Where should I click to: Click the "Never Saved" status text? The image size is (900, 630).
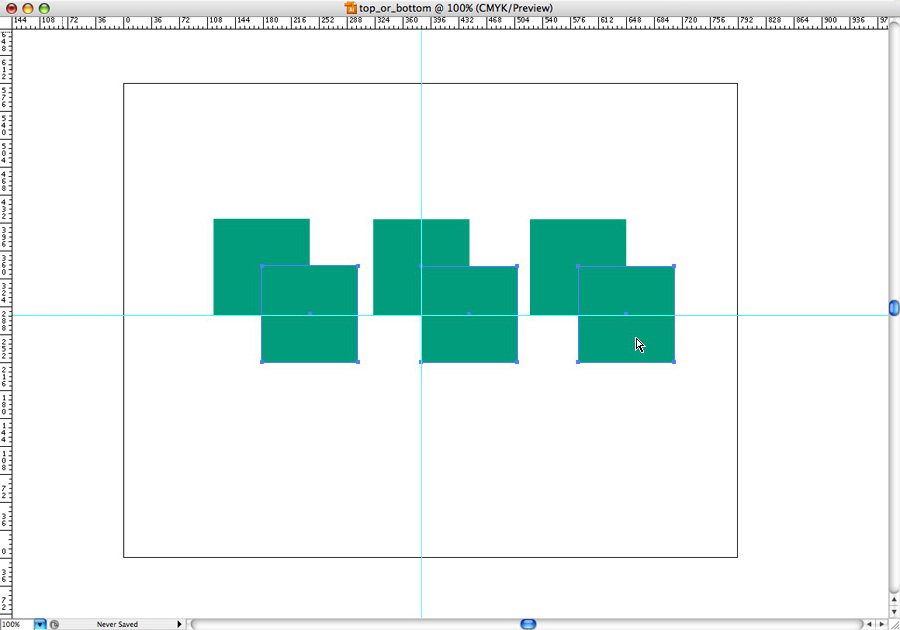click(117, 624)
